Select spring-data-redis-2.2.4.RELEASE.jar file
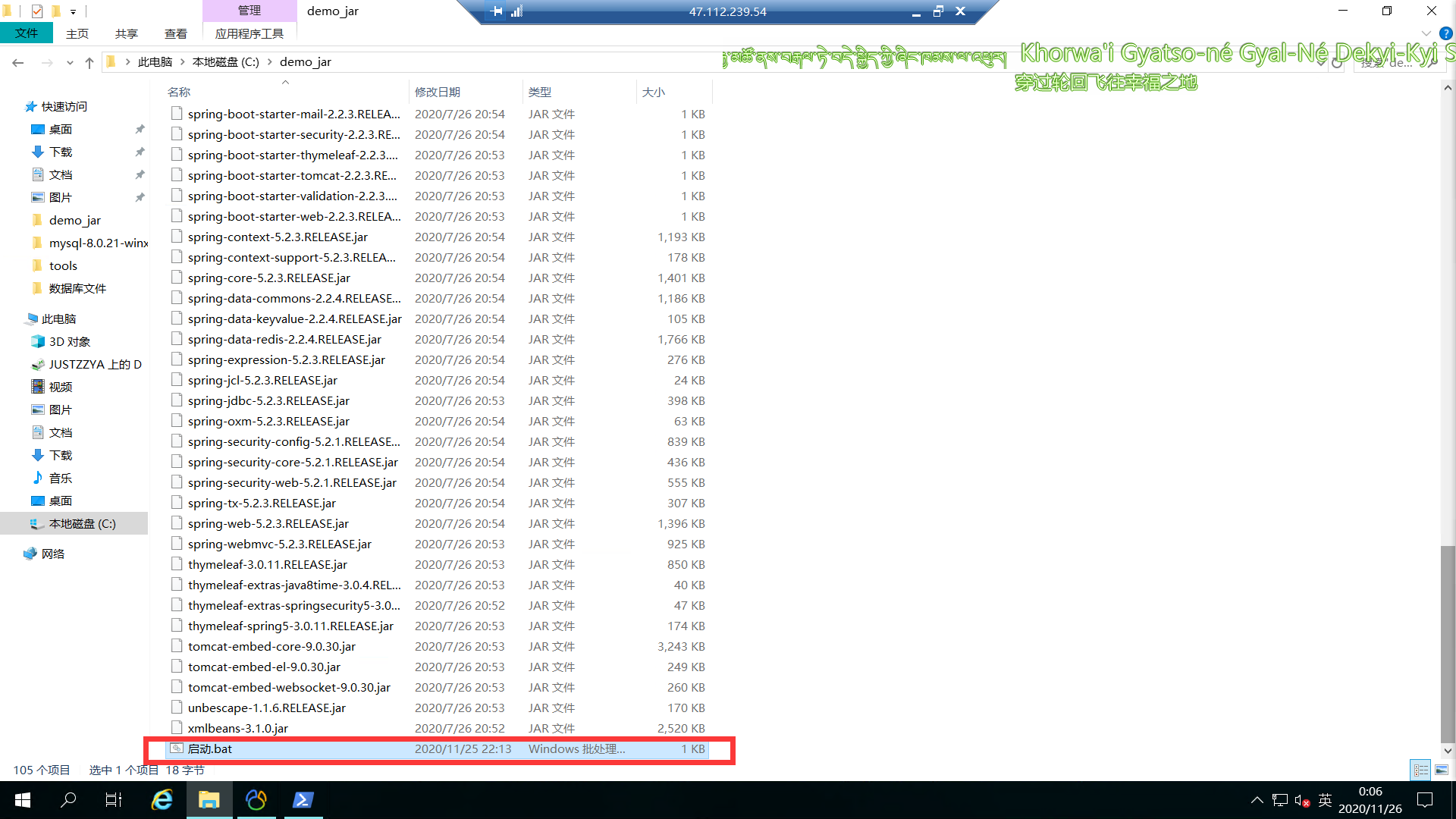 (x=285, y=340)
